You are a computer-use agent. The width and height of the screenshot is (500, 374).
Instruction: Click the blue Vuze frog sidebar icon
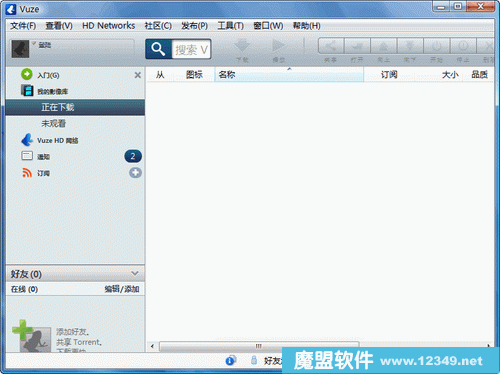point(27,140)
